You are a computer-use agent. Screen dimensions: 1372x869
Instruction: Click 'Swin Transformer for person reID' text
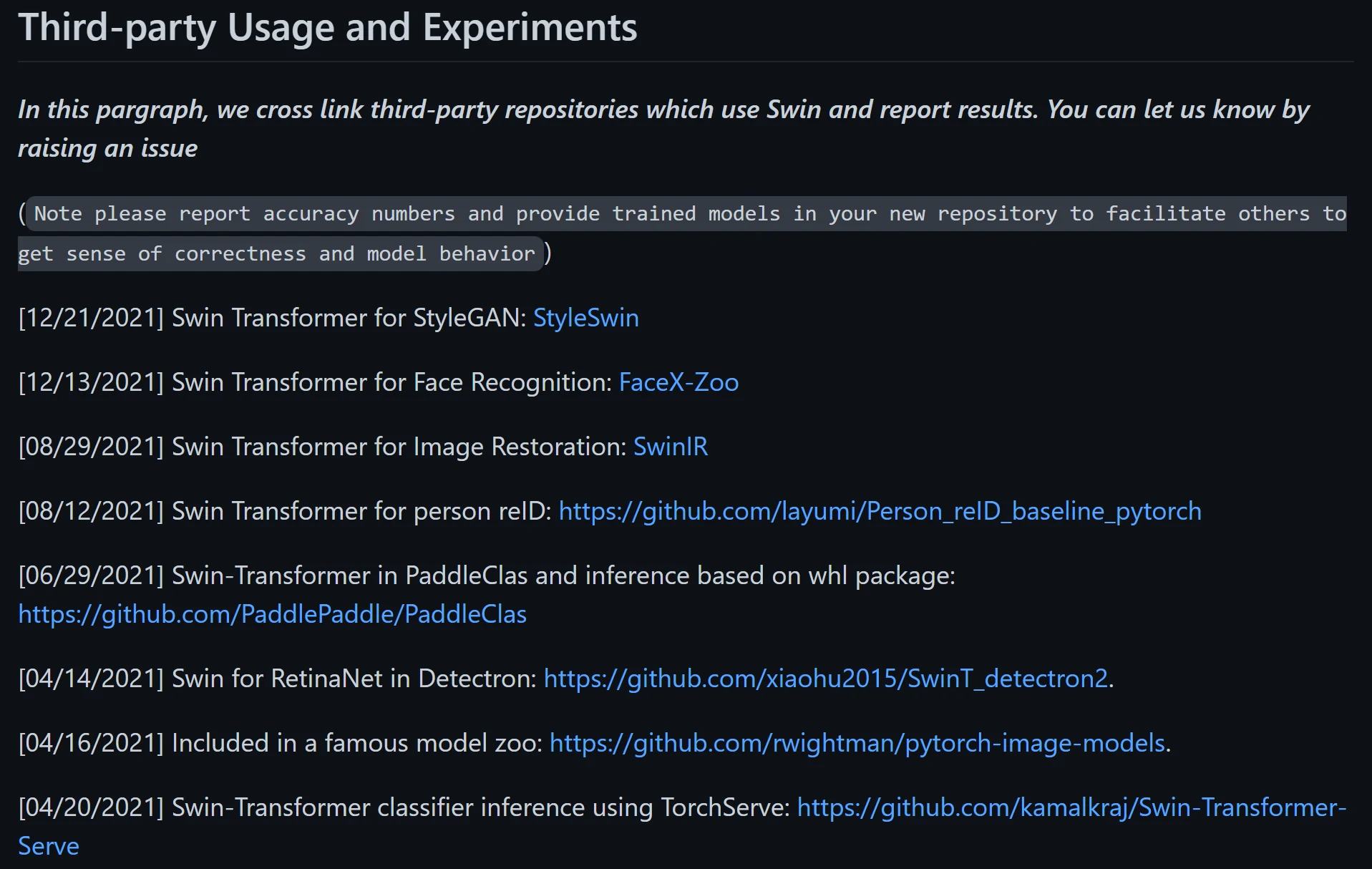point(361,511)
